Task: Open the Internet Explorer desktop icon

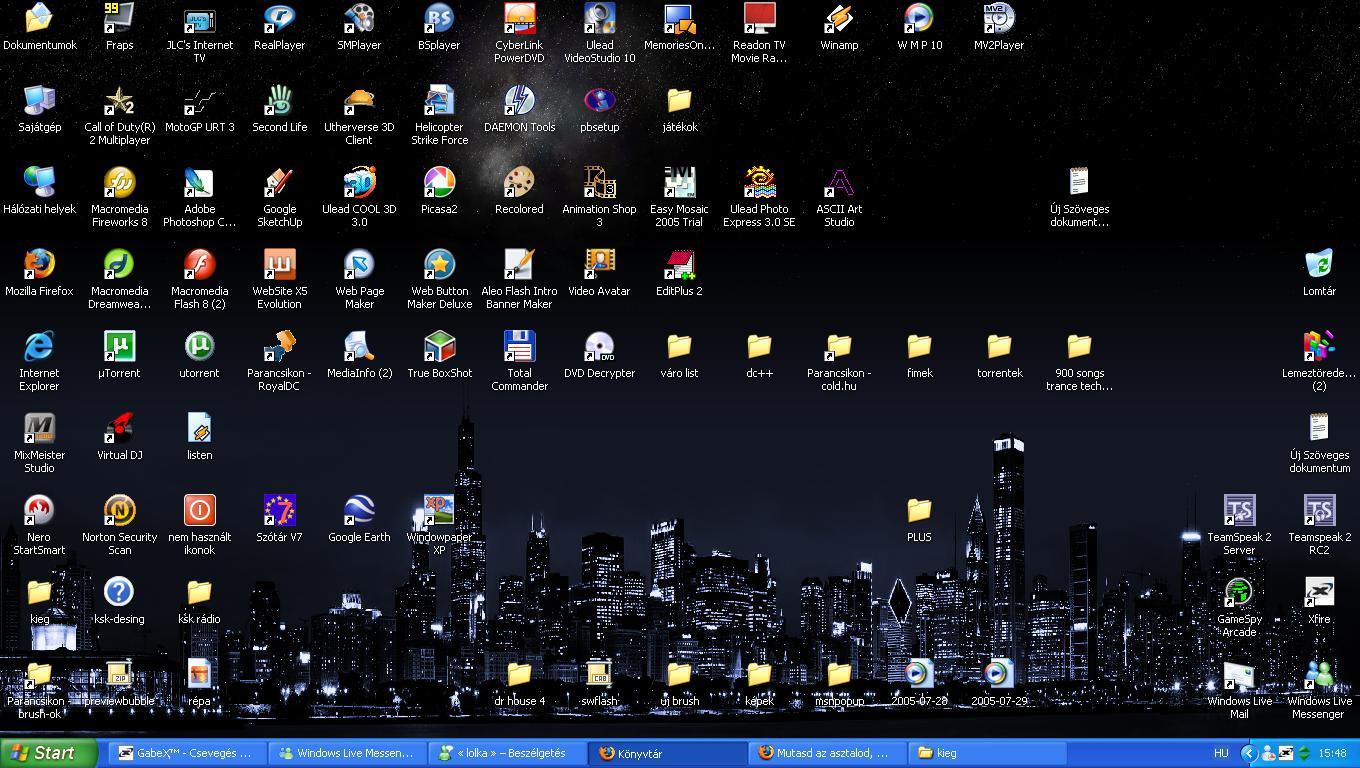Action: coord(39,361)
